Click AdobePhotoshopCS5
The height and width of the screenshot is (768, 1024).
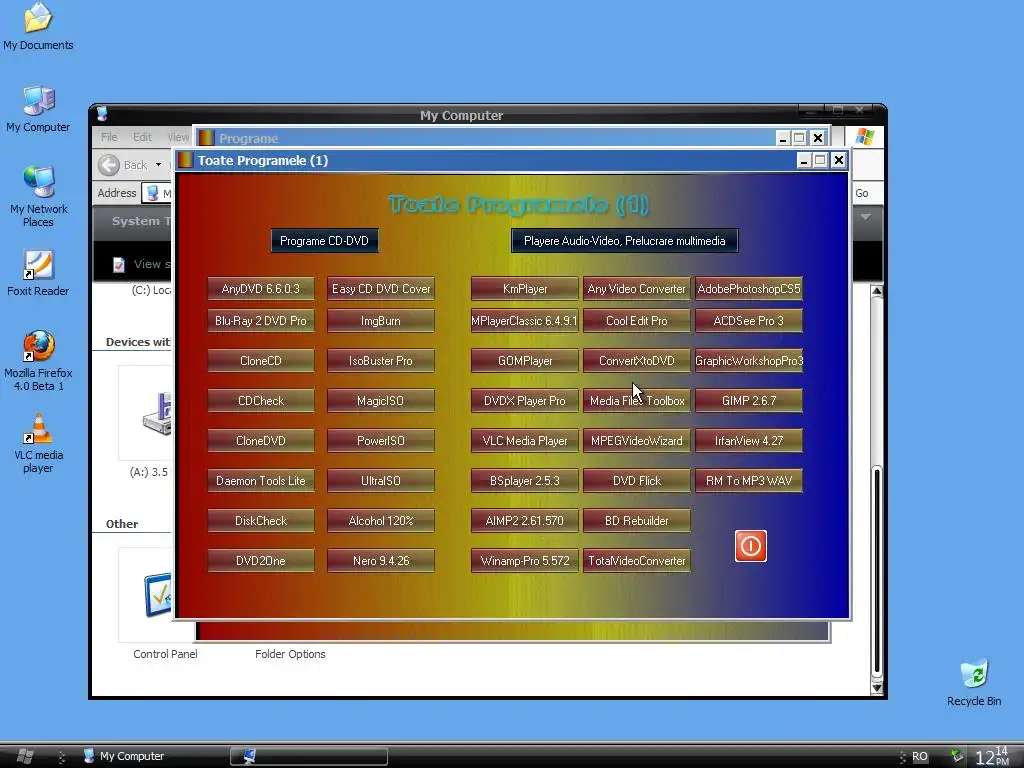(749, 289)
